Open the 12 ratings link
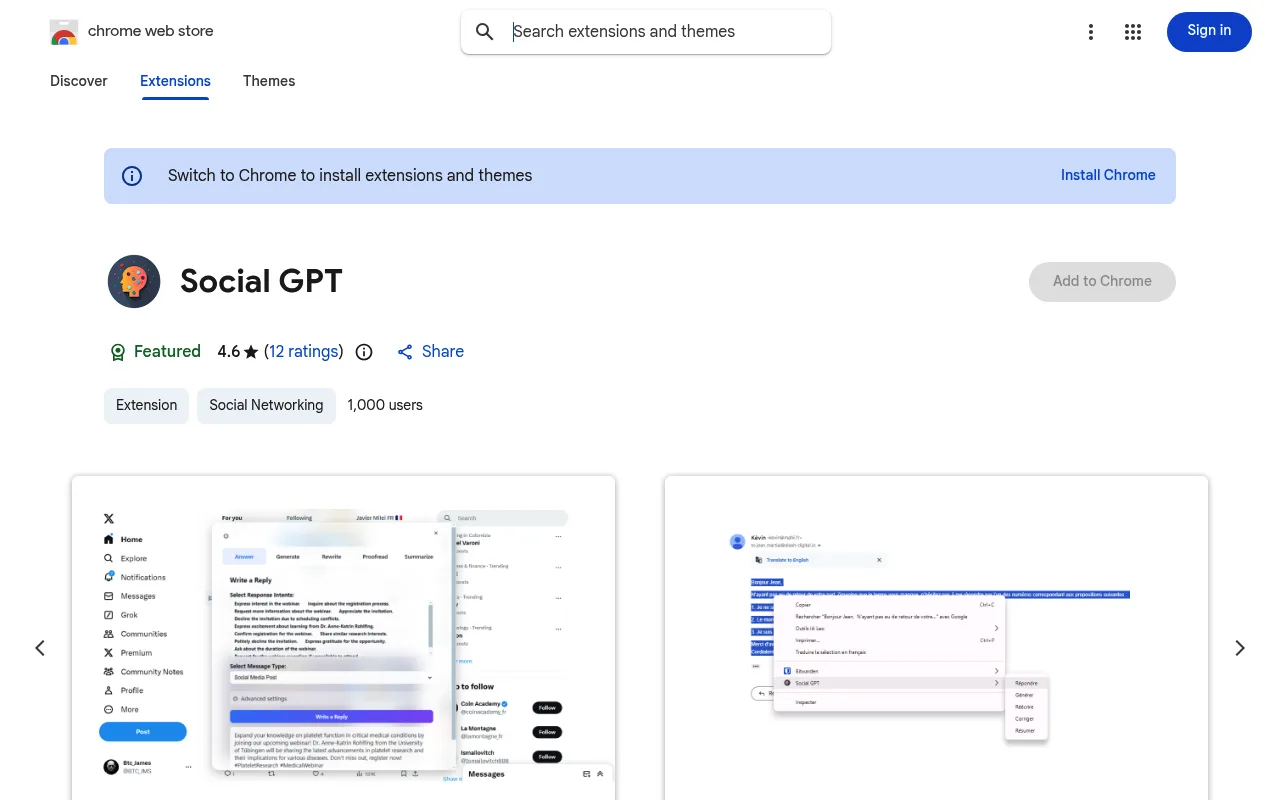1280x800 pixels. click(304, 352)
